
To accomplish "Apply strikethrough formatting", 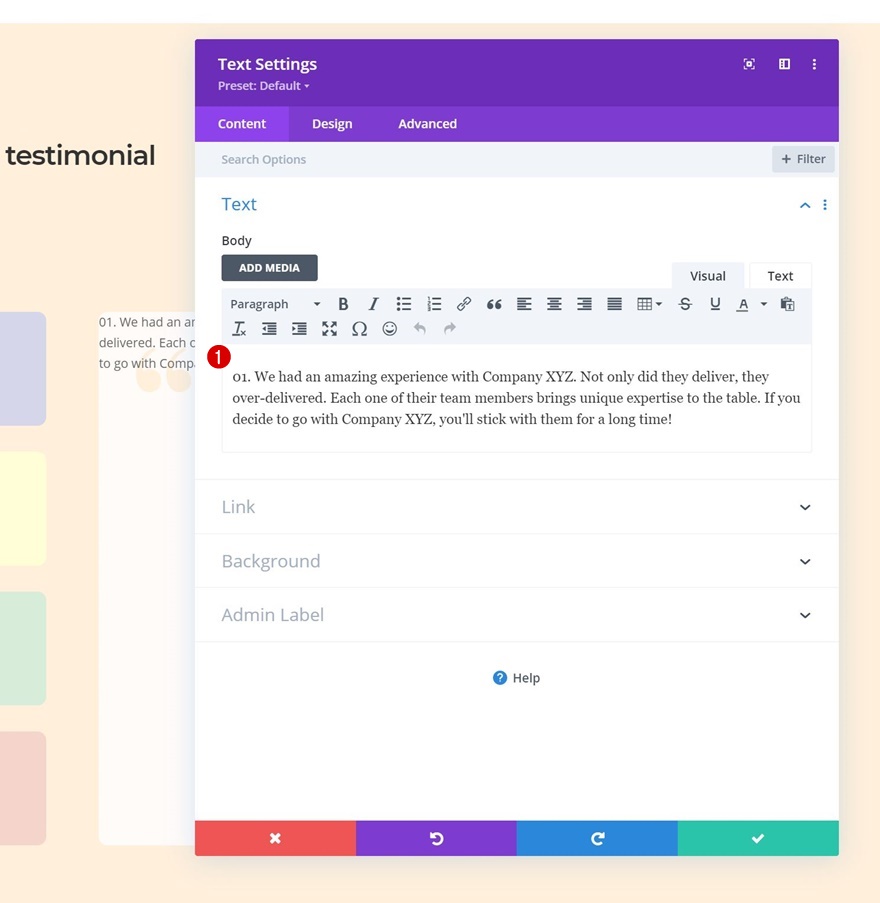I will pyautogui.click(x=685, y=304).
